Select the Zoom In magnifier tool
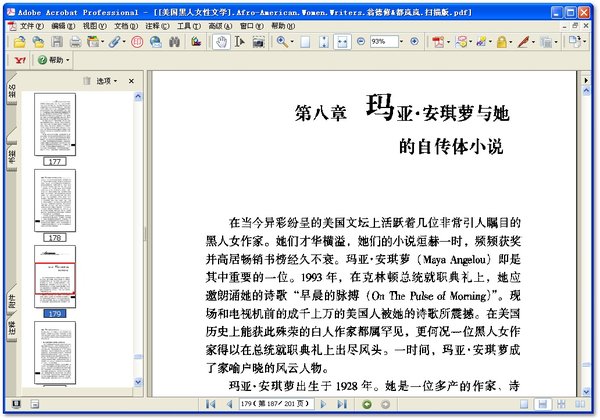 (x=282, y=41)
